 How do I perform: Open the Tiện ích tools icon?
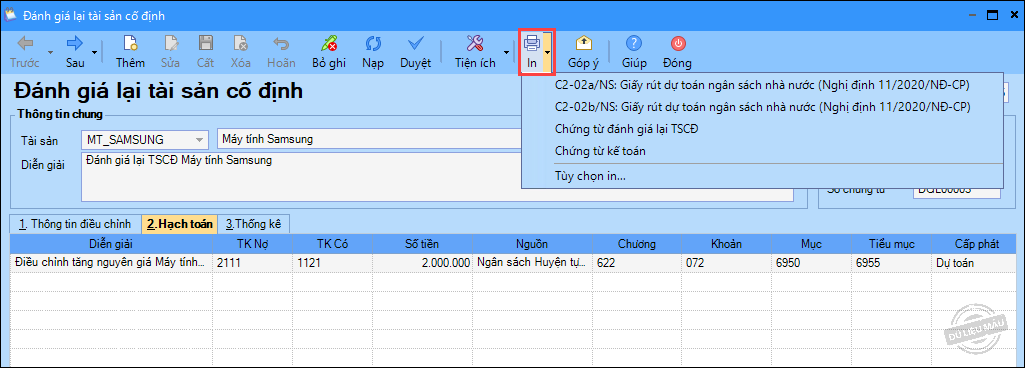(475, 44)
